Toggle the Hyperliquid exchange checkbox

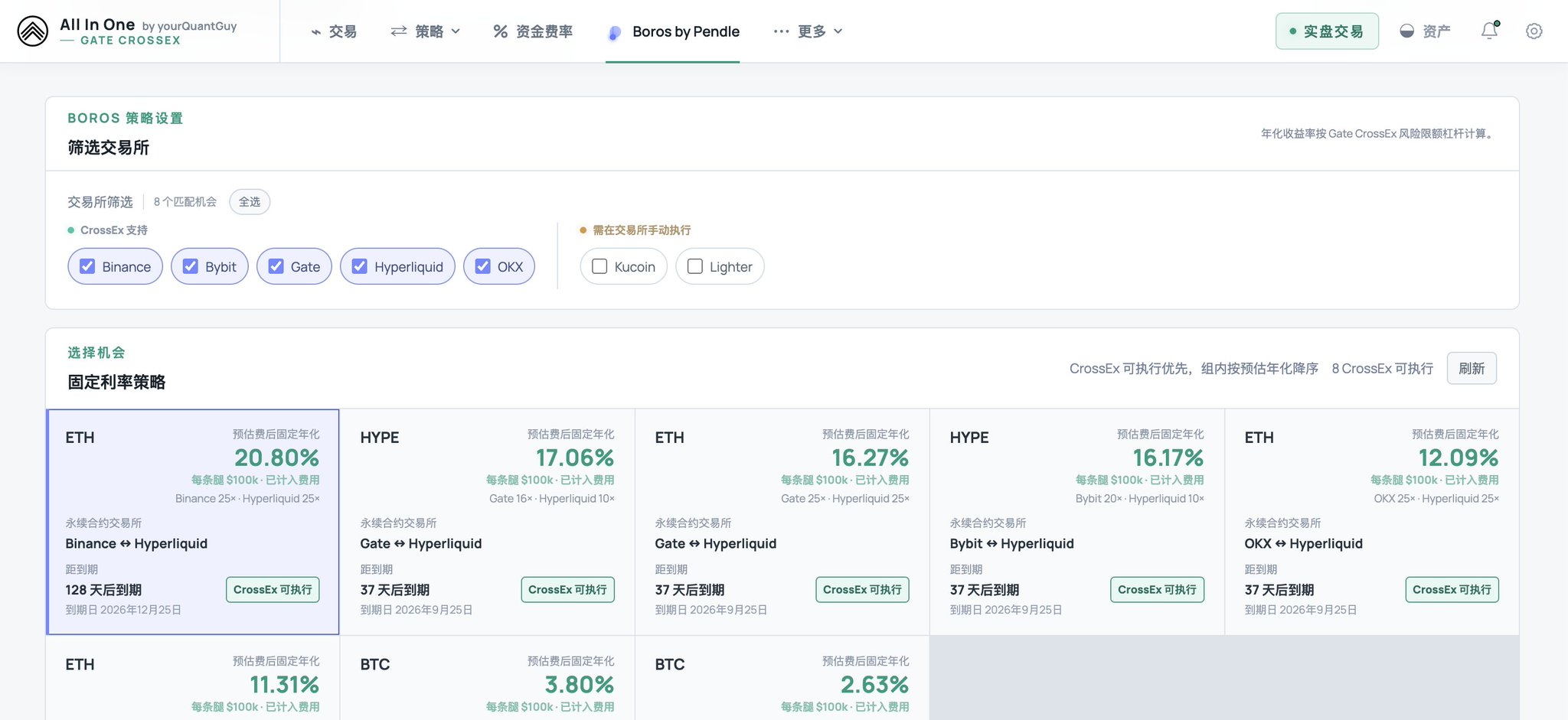(x=359, y=266)
